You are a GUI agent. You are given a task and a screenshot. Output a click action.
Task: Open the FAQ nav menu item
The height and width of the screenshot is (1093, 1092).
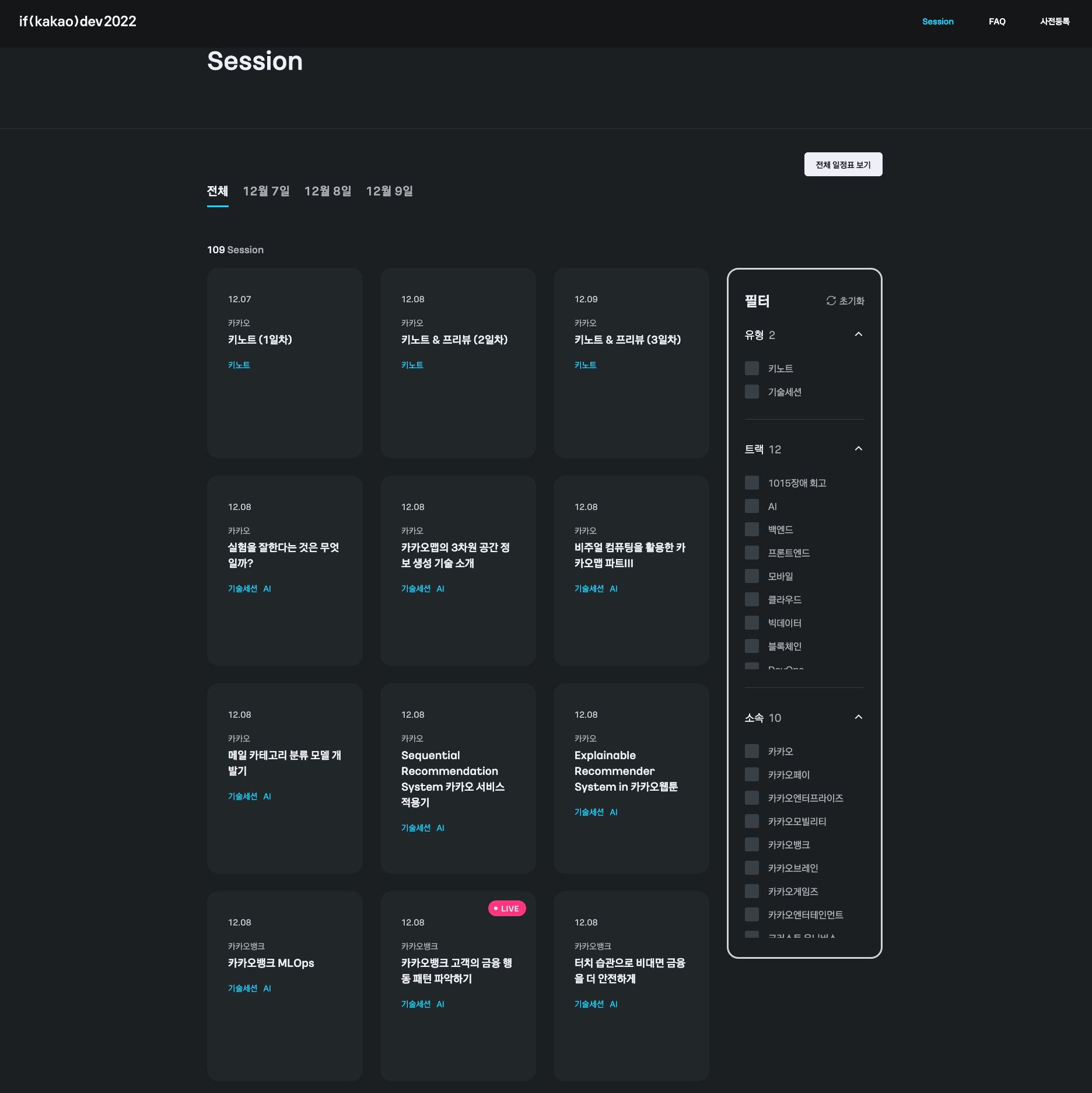(x=997, y=22)
